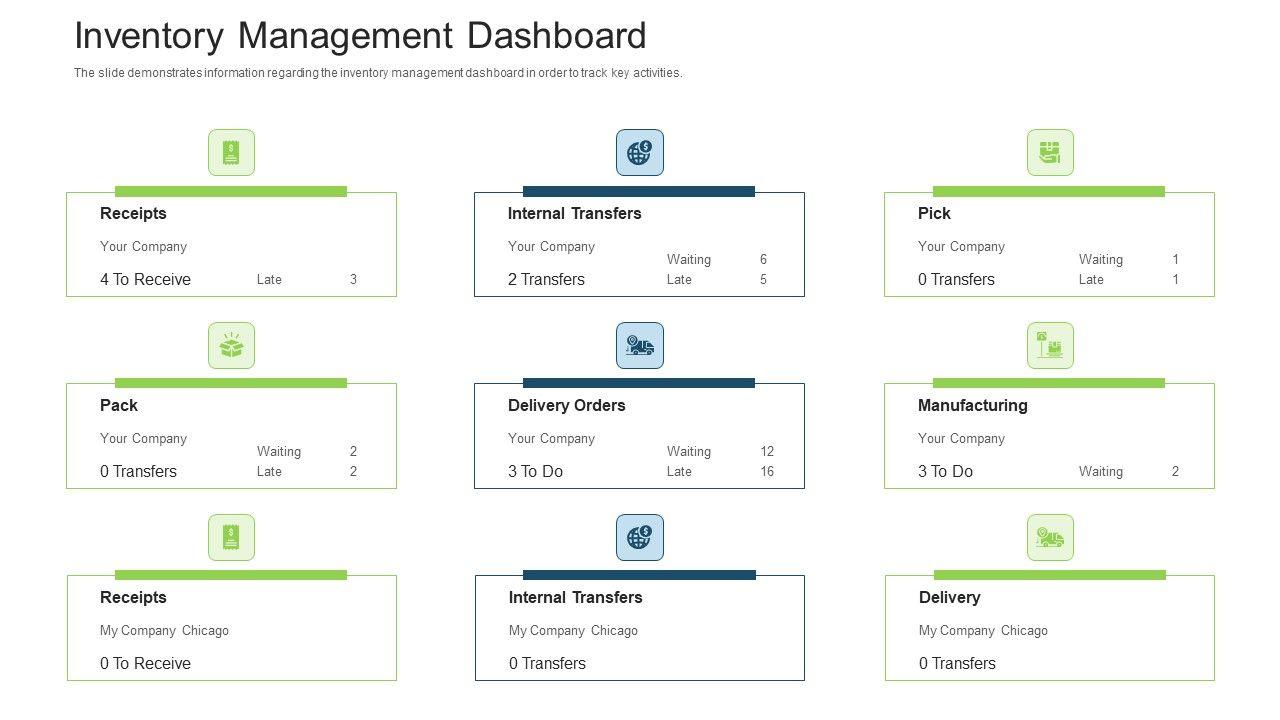This screenshot has height=720, width=1280.
Task: Select the globe icon above the Chicago Internal Transfers card
Action: click(639, 538)
